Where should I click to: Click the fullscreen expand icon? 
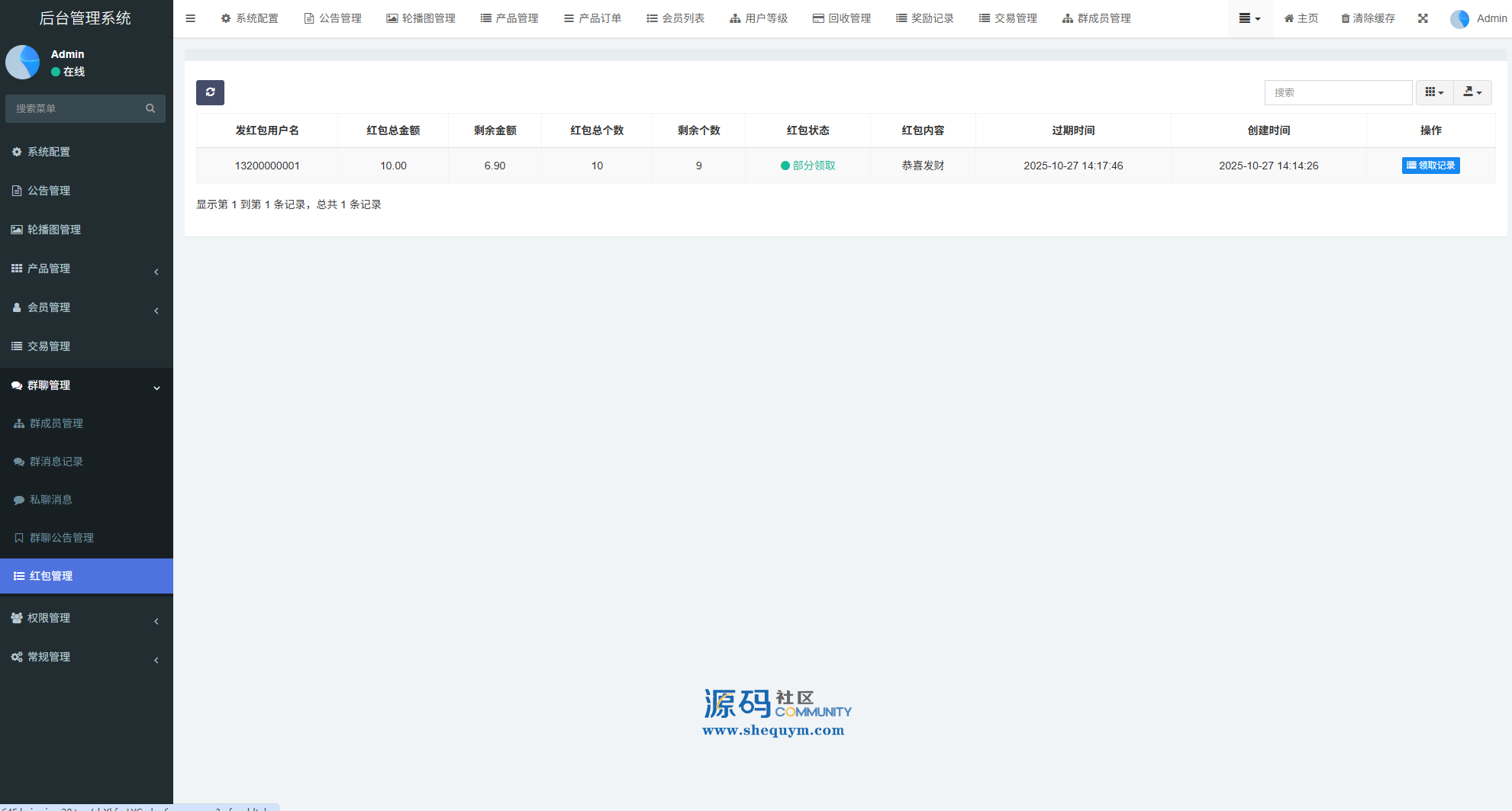(1423, 18)
